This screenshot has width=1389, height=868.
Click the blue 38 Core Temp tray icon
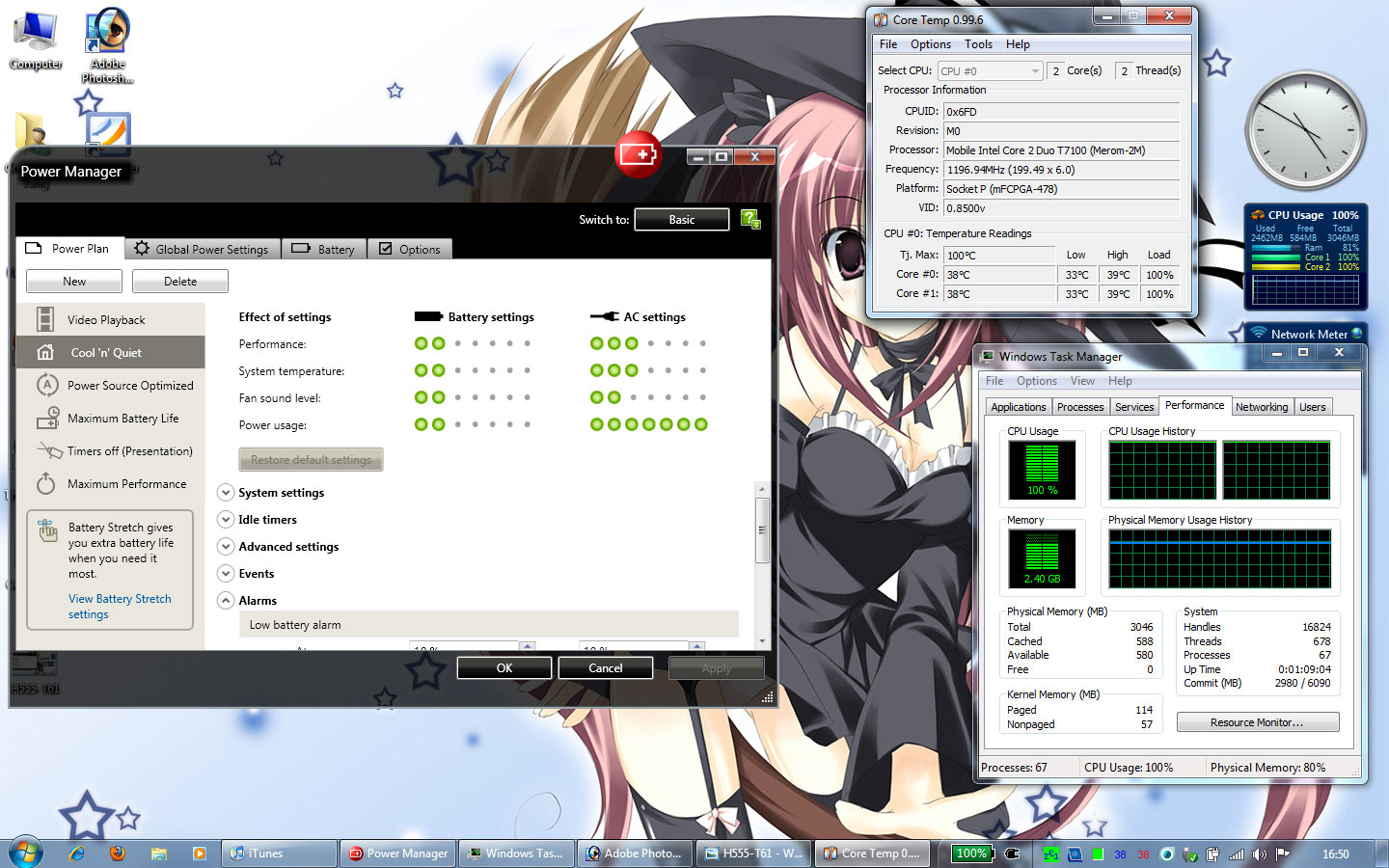point(1120,854)
